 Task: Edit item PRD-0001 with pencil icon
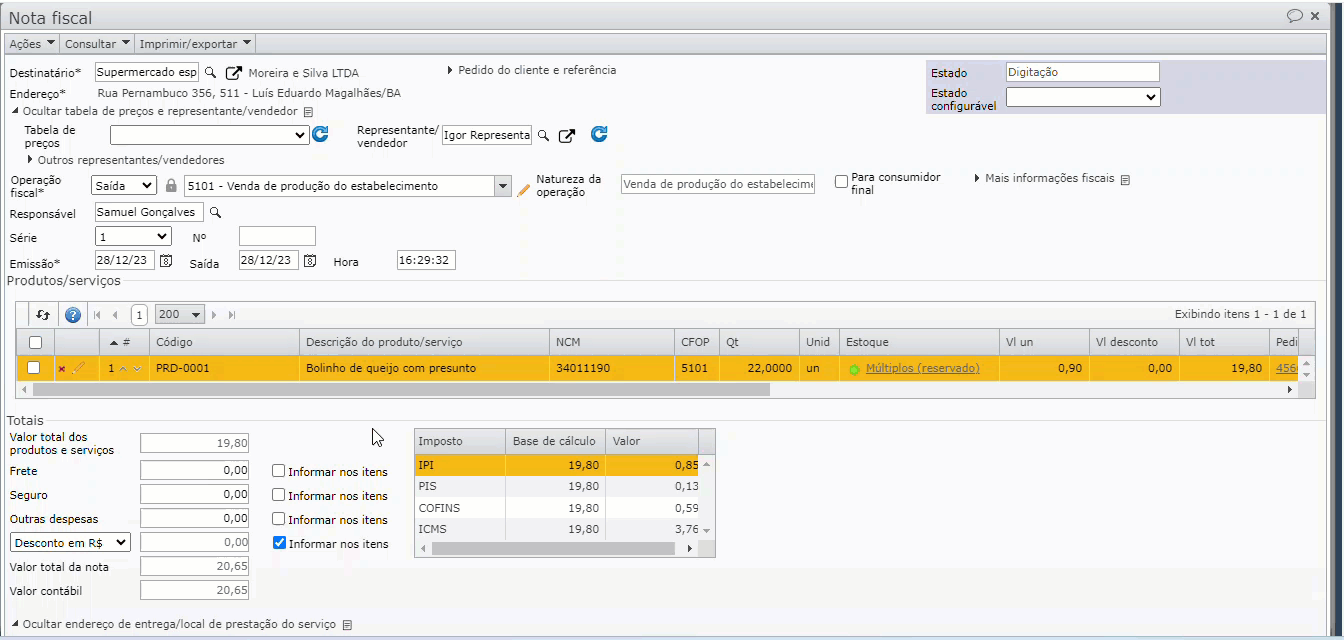pyautogui.click(x=79, y=368)
